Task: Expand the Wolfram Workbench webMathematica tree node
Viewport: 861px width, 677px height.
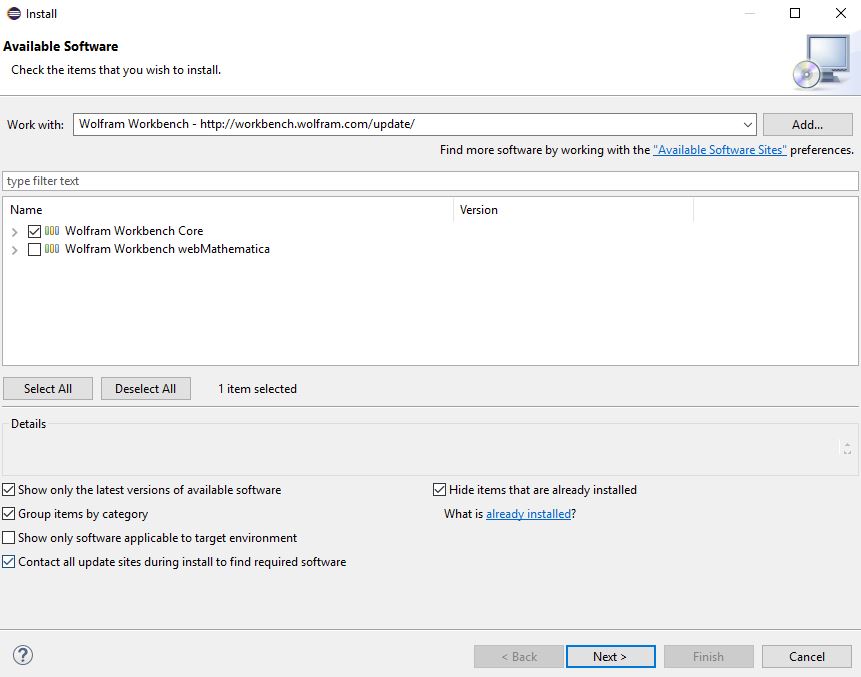Action: [x=15, y=250]
